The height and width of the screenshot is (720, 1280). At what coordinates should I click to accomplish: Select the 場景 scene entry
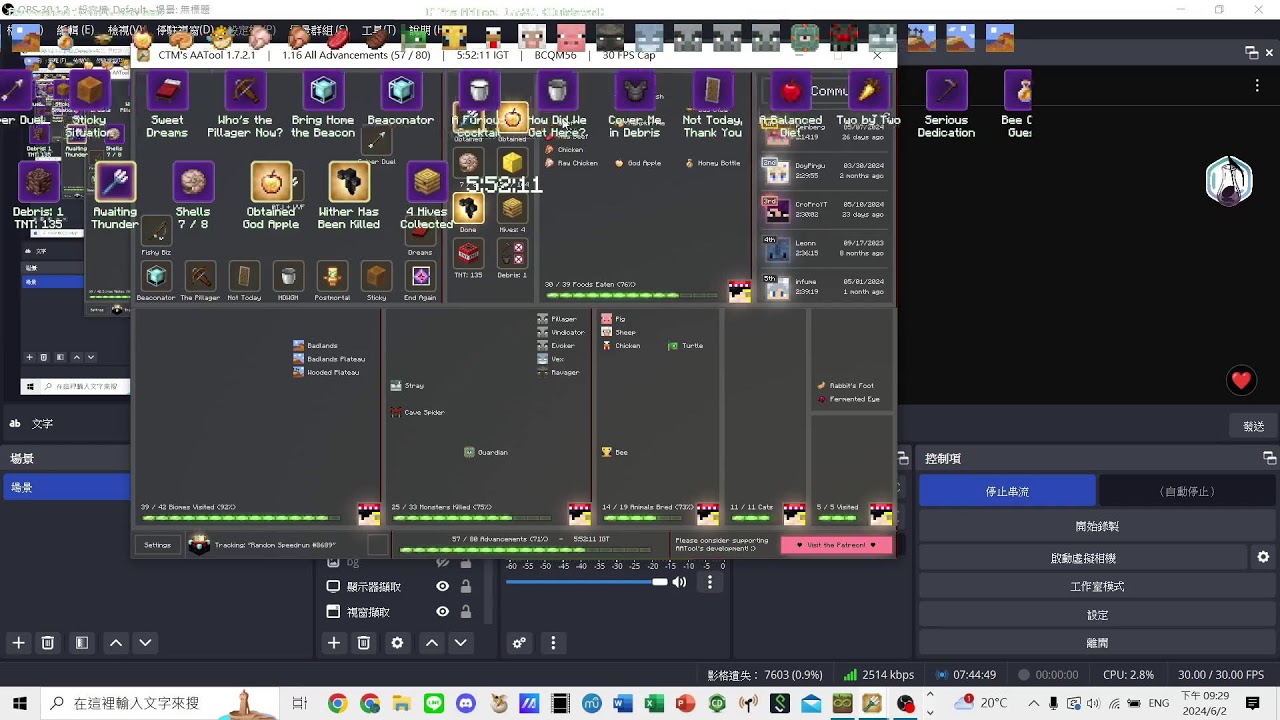(65, 487)
